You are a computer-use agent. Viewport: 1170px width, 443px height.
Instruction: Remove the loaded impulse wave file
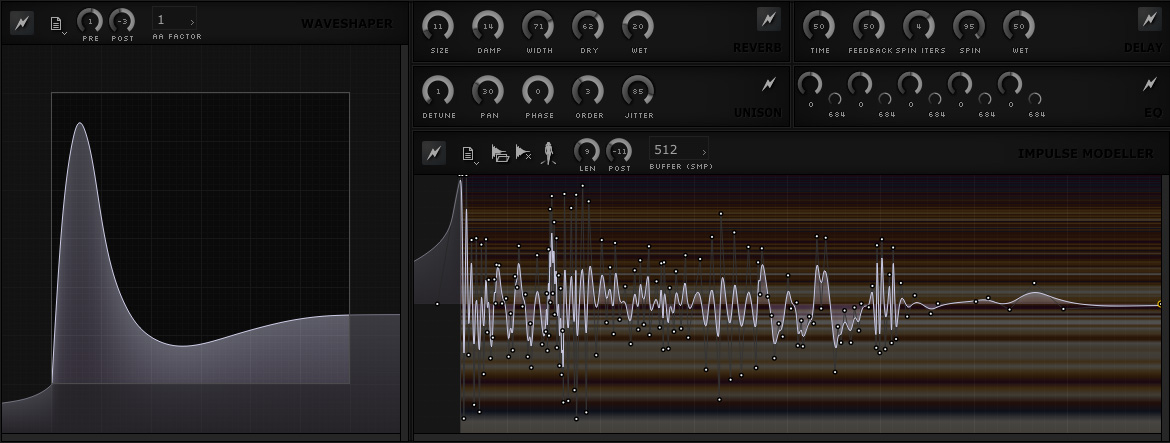point(524,154)
